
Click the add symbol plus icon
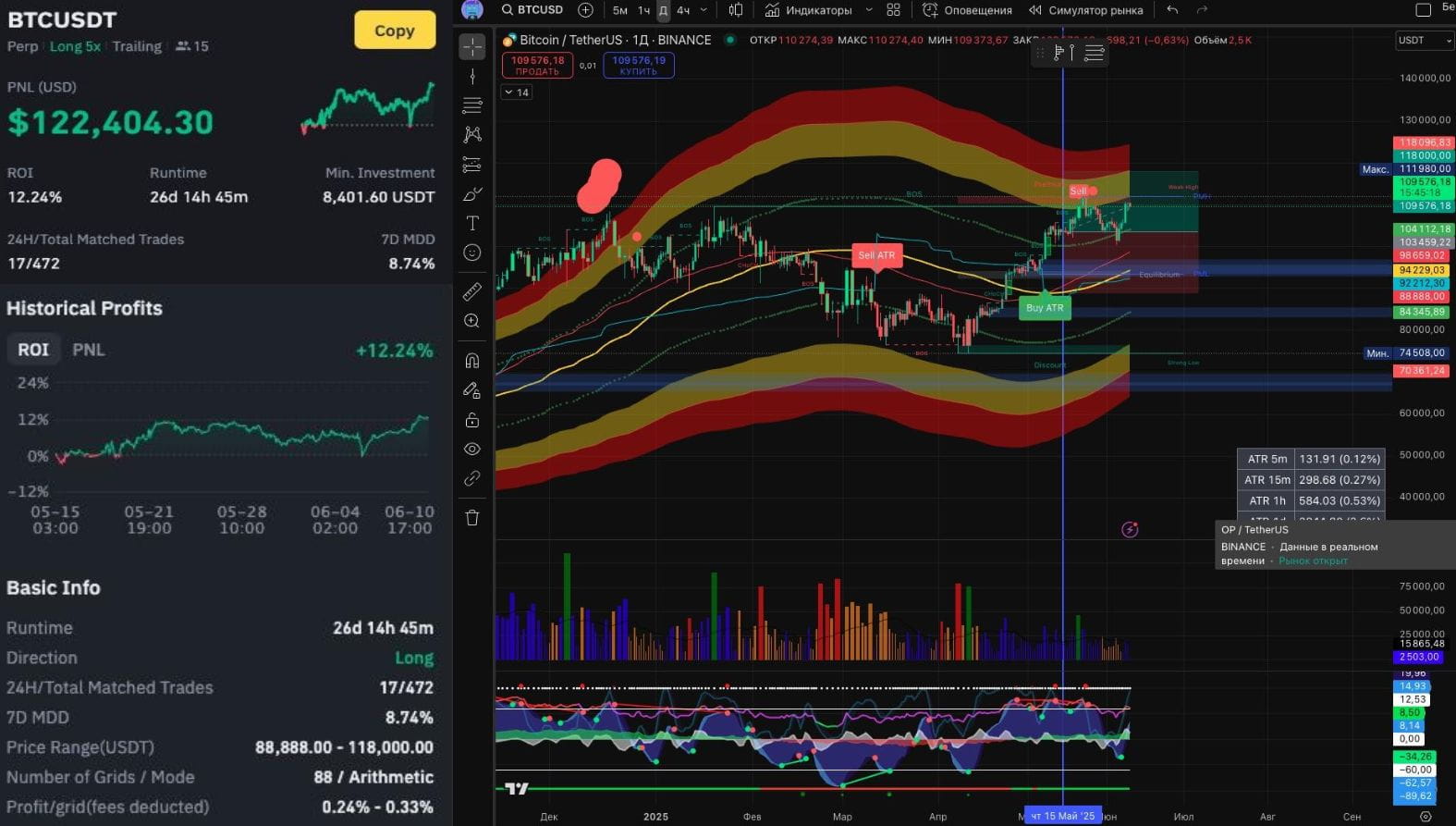click(585, 10)
